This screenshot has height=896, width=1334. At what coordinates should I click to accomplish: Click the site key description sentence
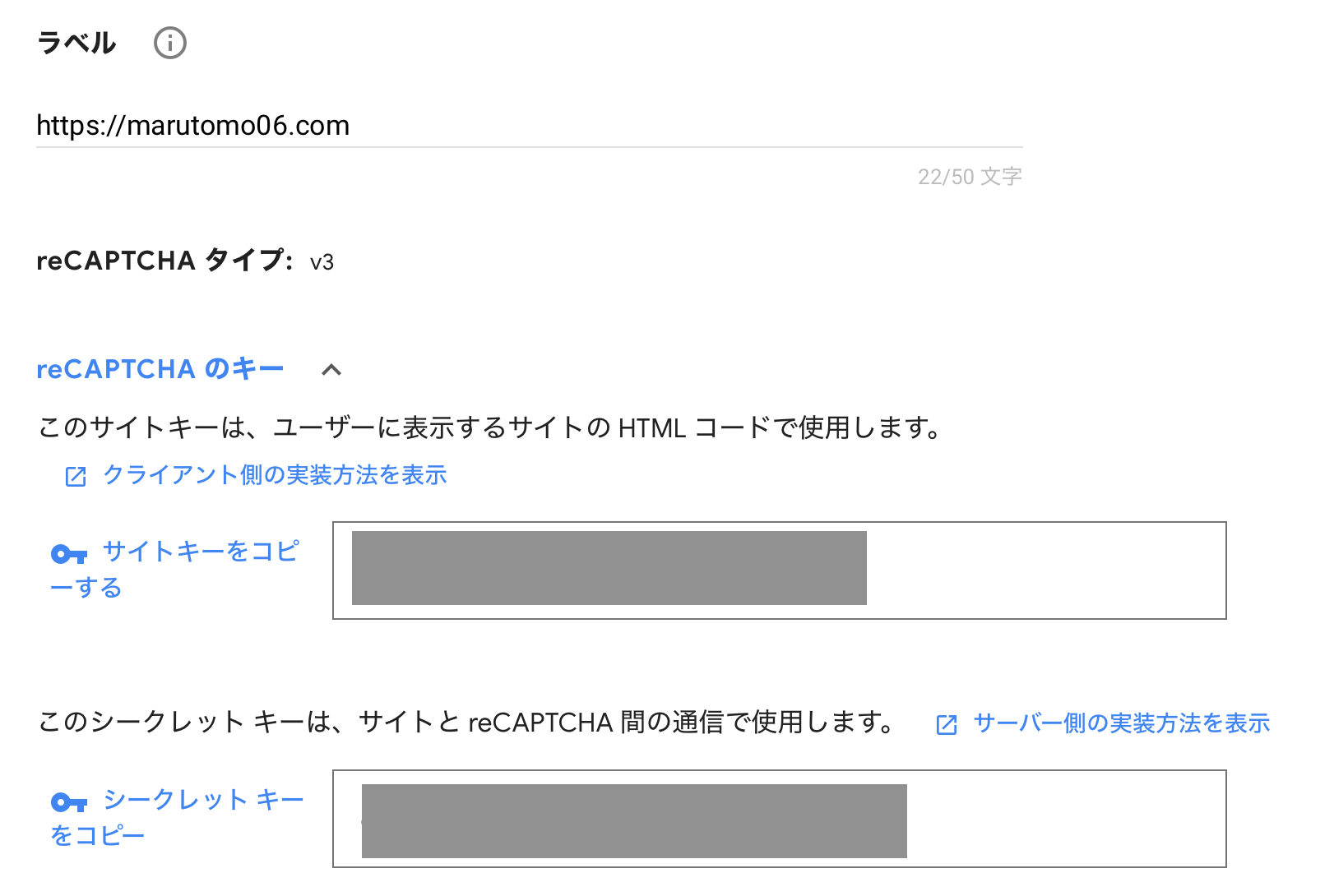coord(489,427)
